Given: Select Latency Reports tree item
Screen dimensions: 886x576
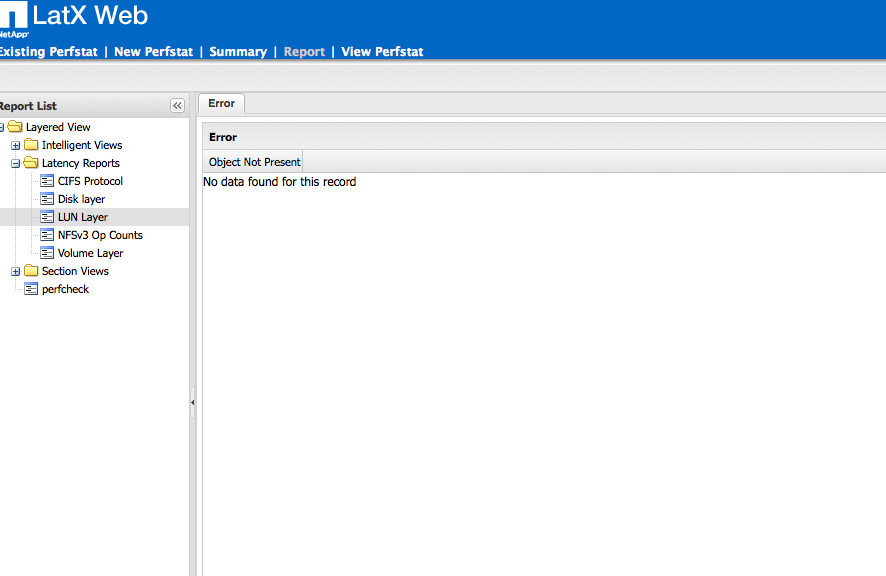Looking at the screenshot, I should click(81, 163).
